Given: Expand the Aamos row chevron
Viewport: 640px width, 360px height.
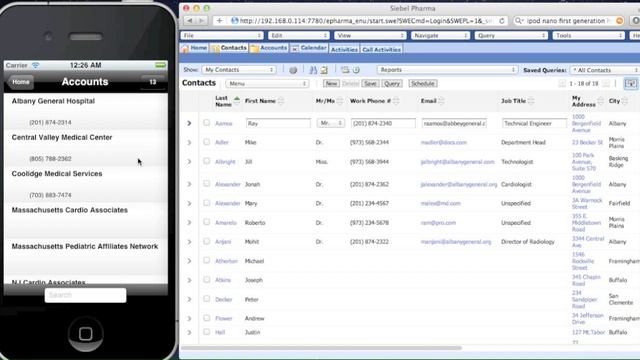Looking at the screenshot, I should click(189, 123).
